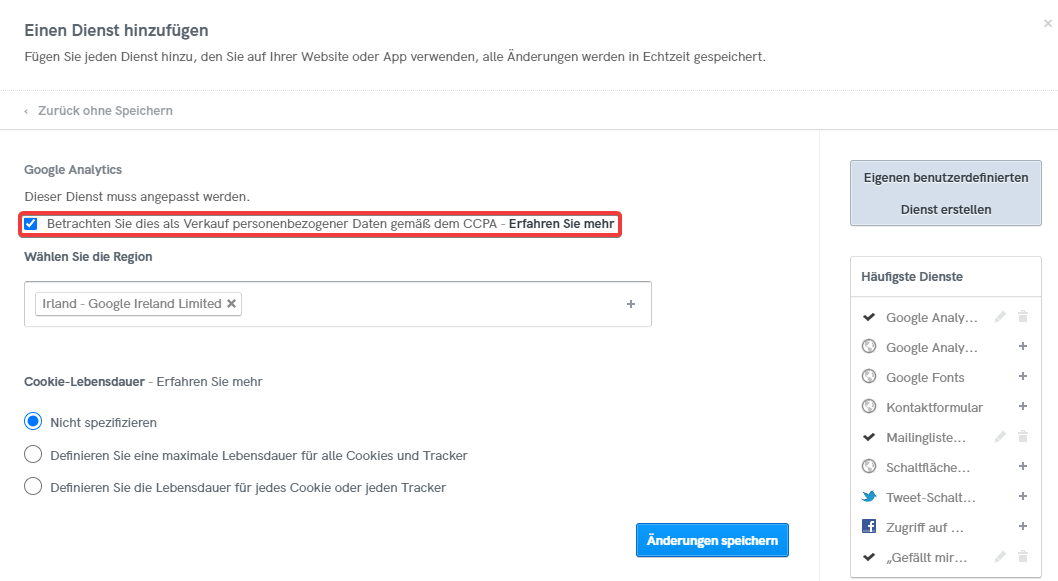Delete the Mailingliste service with trash icon
Screen dimensions: 1058x581
1022,437
